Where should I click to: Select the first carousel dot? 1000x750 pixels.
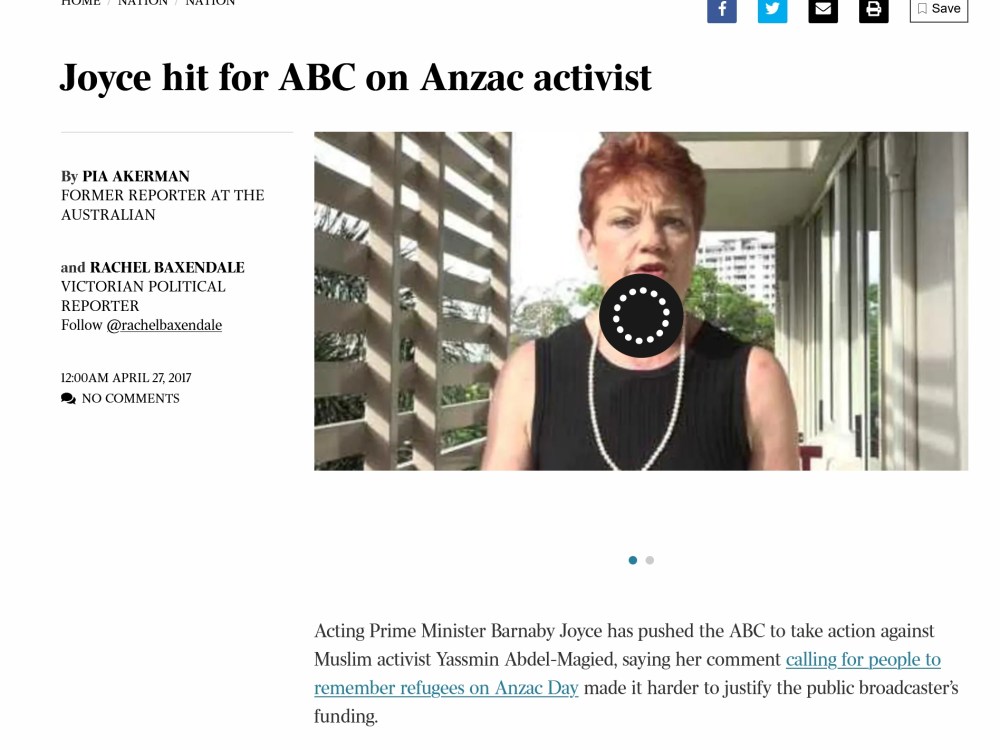(x=633, y=560)
